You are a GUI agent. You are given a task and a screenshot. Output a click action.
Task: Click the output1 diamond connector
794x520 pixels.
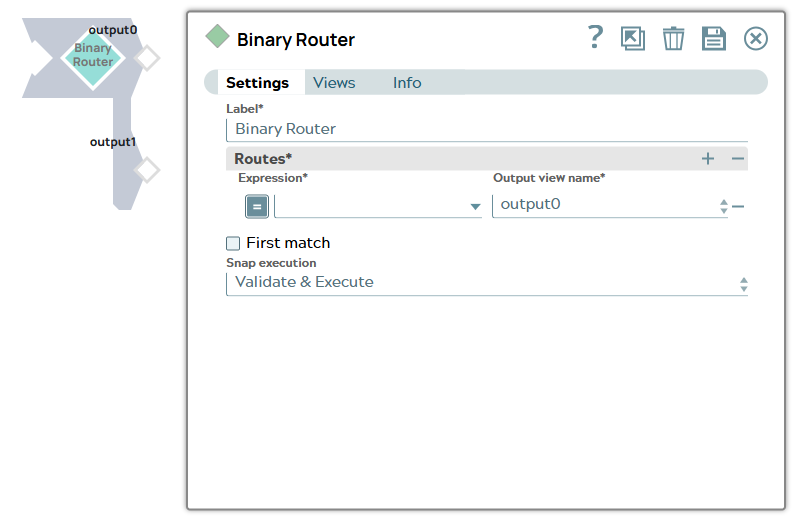(x=147, y=170)
